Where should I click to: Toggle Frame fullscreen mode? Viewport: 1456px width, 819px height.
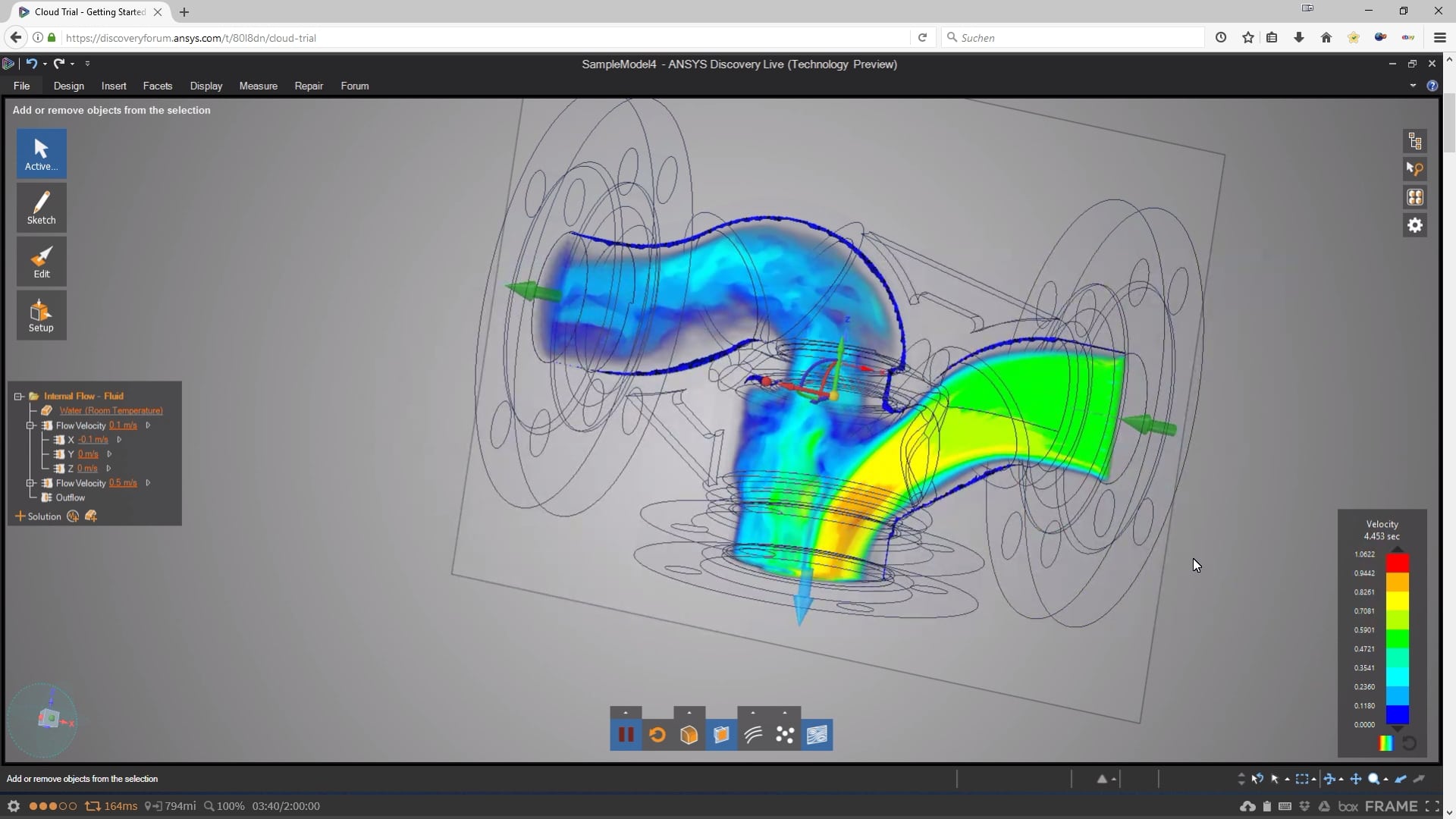(1432, 806)
